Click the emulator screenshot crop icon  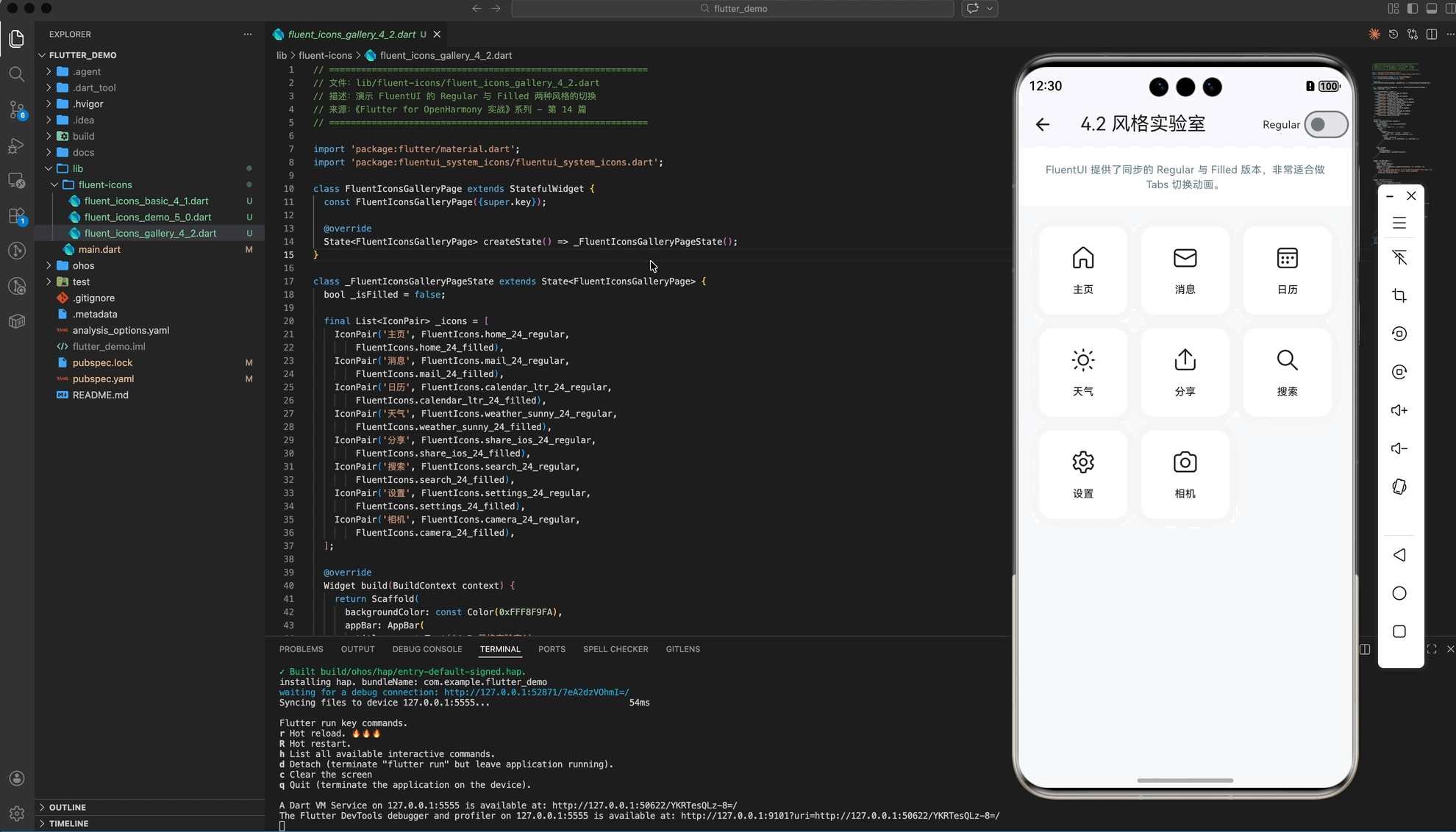click(x=1399, y=295)
